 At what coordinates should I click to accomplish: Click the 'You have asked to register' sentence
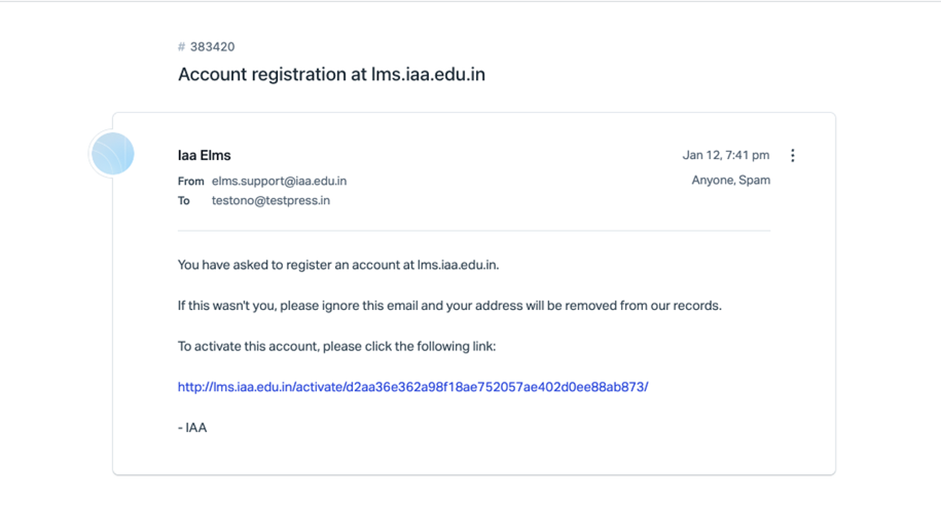338,265
